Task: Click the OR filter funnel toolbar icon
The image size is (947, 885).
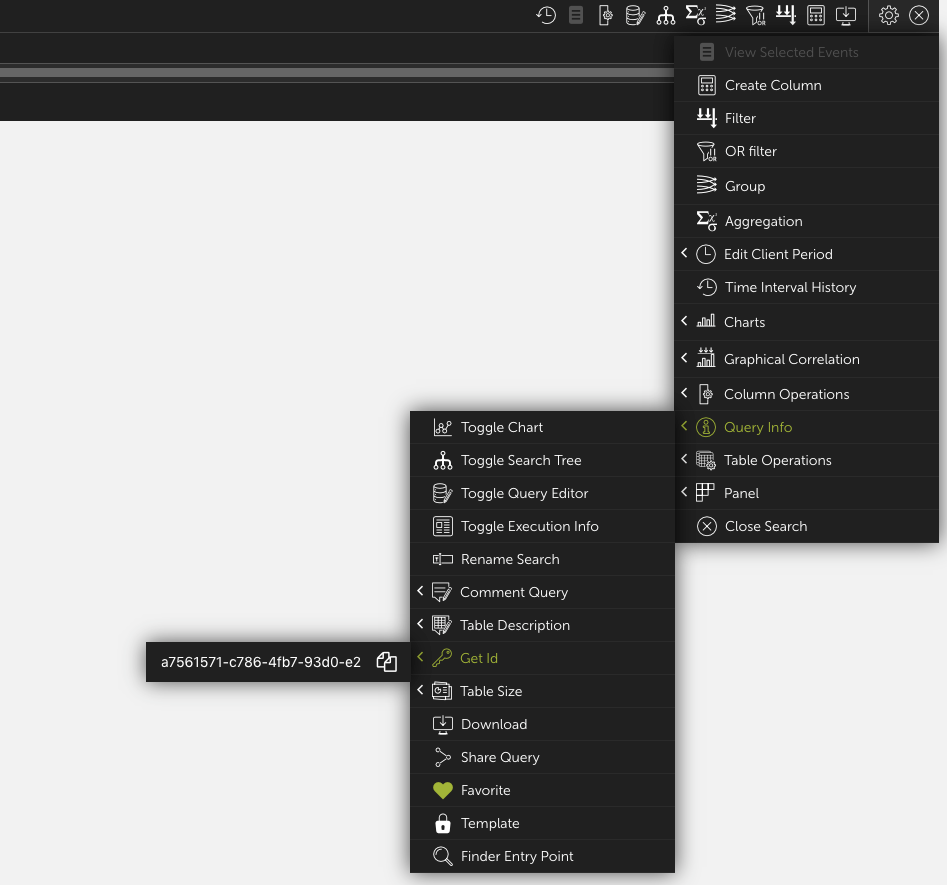Action: (x=756, y=15)
